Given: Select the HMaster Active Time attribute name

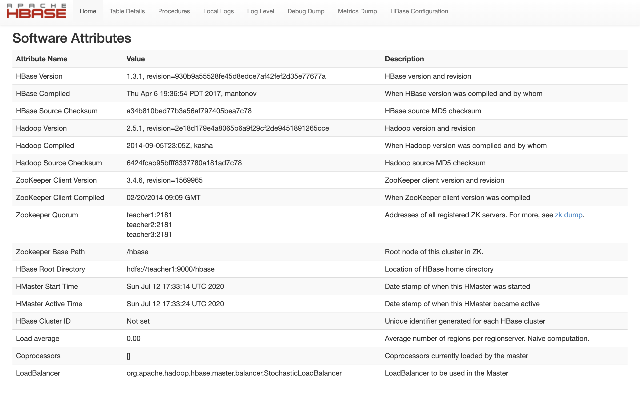Looking at the screenshot, I should pos(49,303).
